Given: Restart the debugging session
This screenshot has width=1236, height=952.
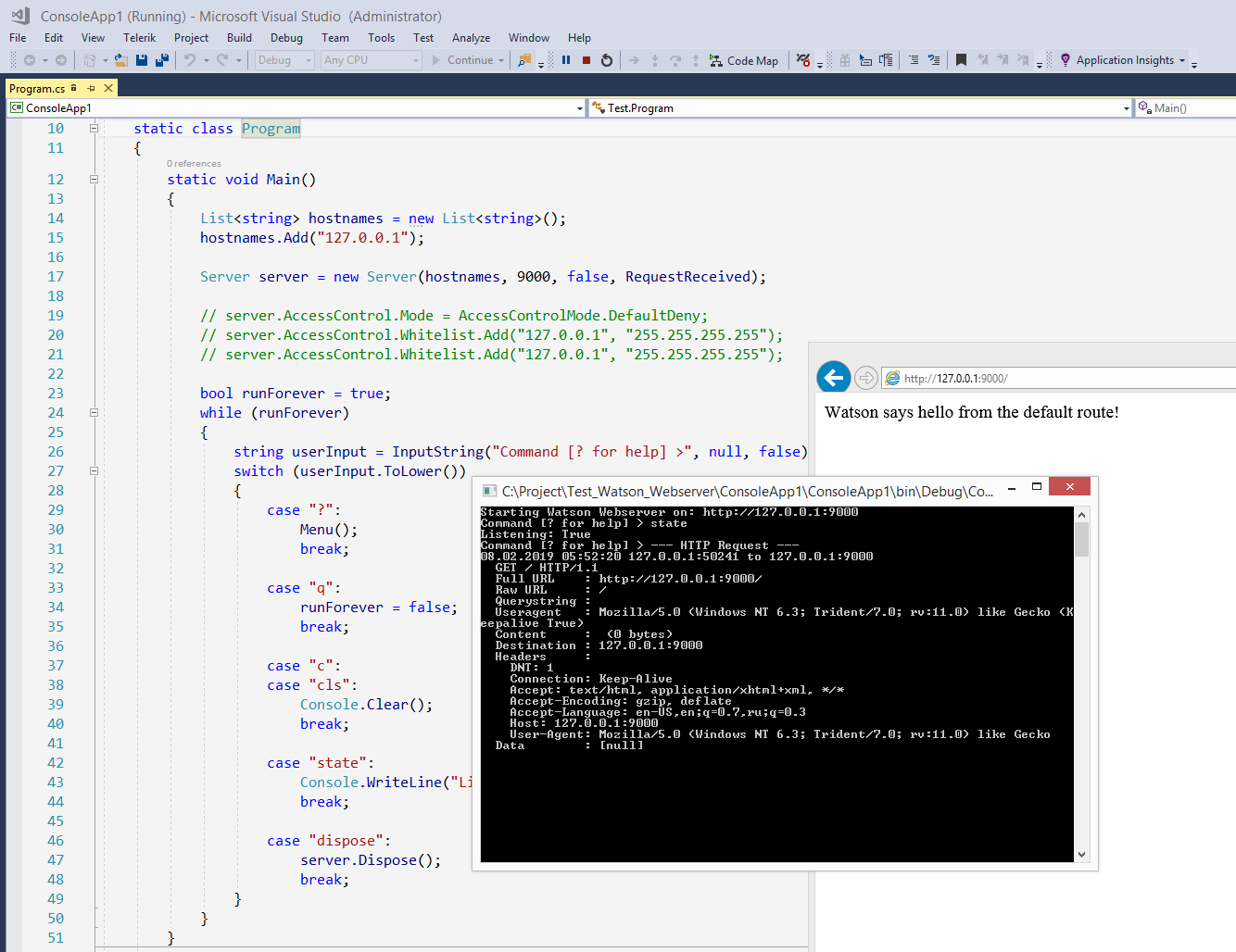Looking at the screenshot, I should coord(607,60).
